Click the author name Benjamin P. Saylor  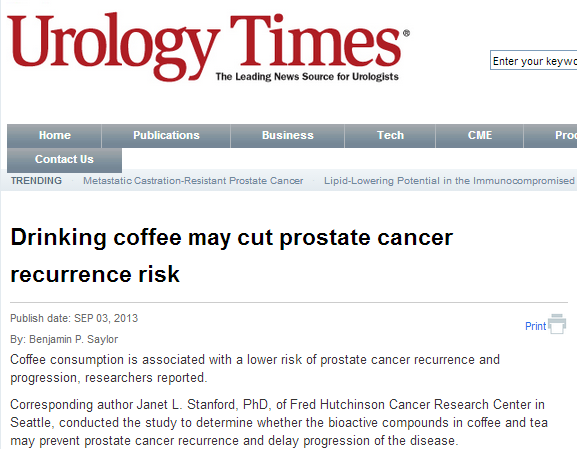point(74,339)
